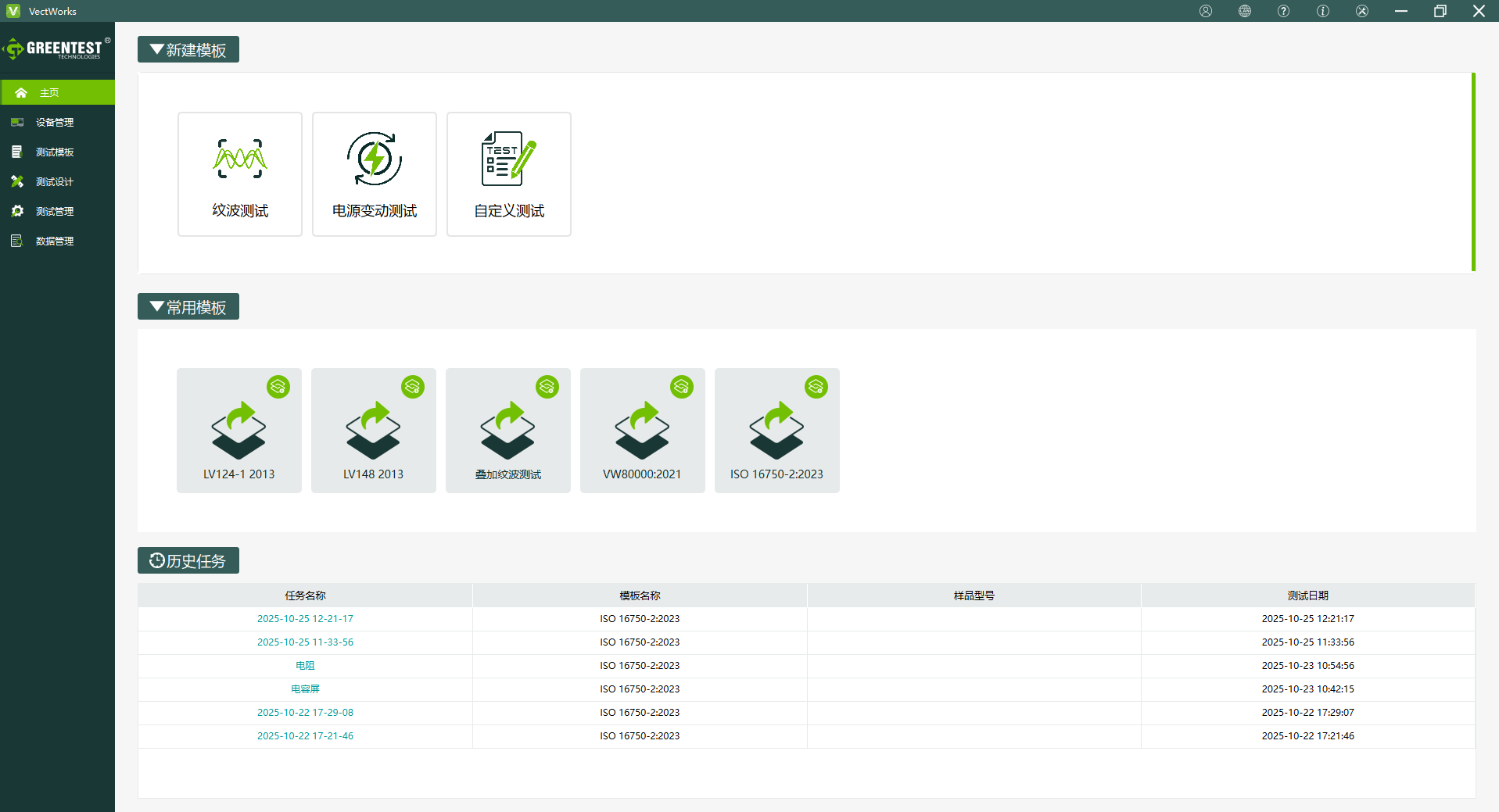Collapse the 常用模板 section
This screenshot has height=812, width=1499.
tap(188, 307)
